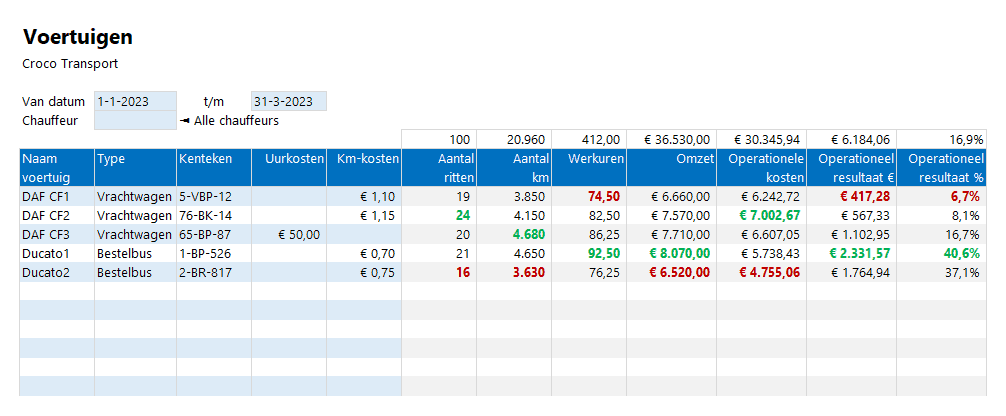Select the DAF CF1 vehicle name cell

click(56, 196)
